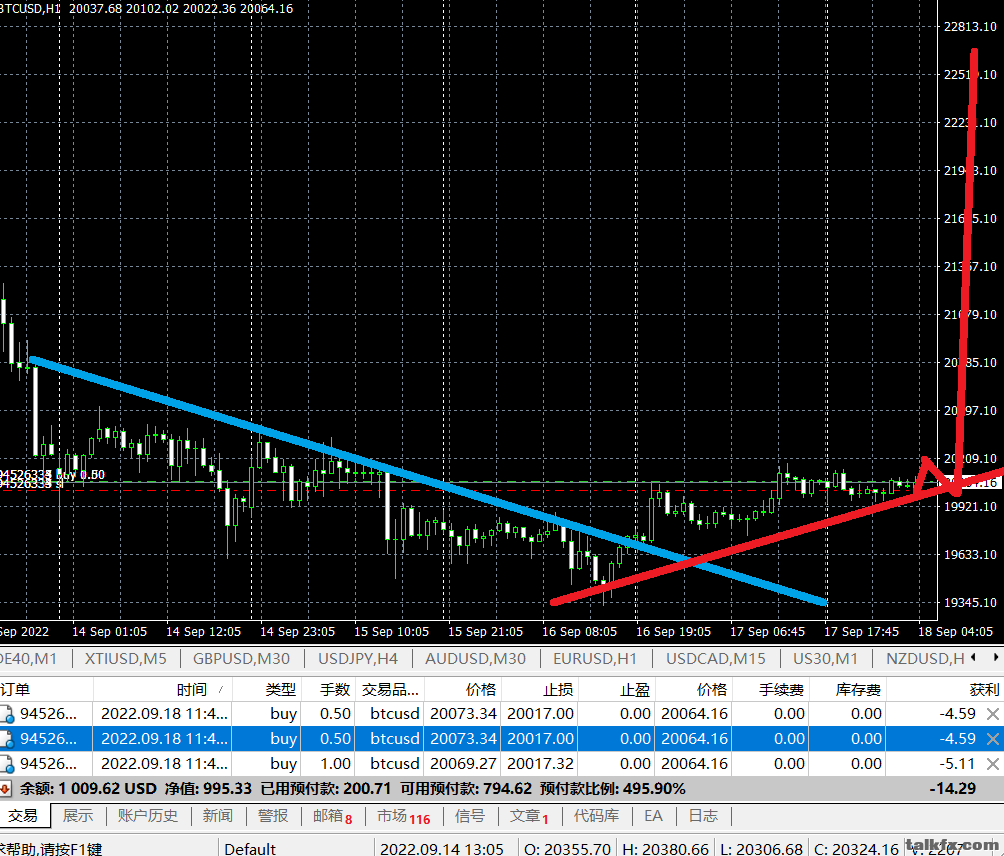Select stop loss value 20017.32
This screenshot has height=856, width=1004.
tap(540, 764)
